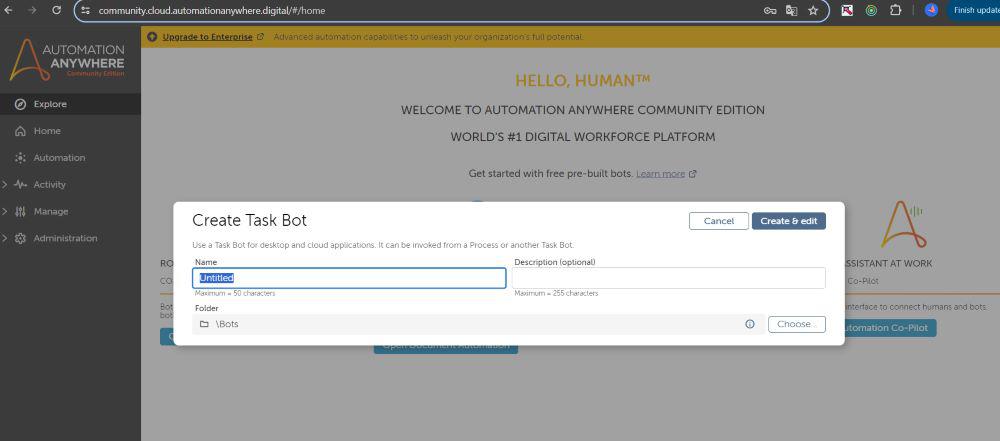Screen dimensions: 1000x441
Task: Reload the page with refresh icon
Action: tap(56, 10)
